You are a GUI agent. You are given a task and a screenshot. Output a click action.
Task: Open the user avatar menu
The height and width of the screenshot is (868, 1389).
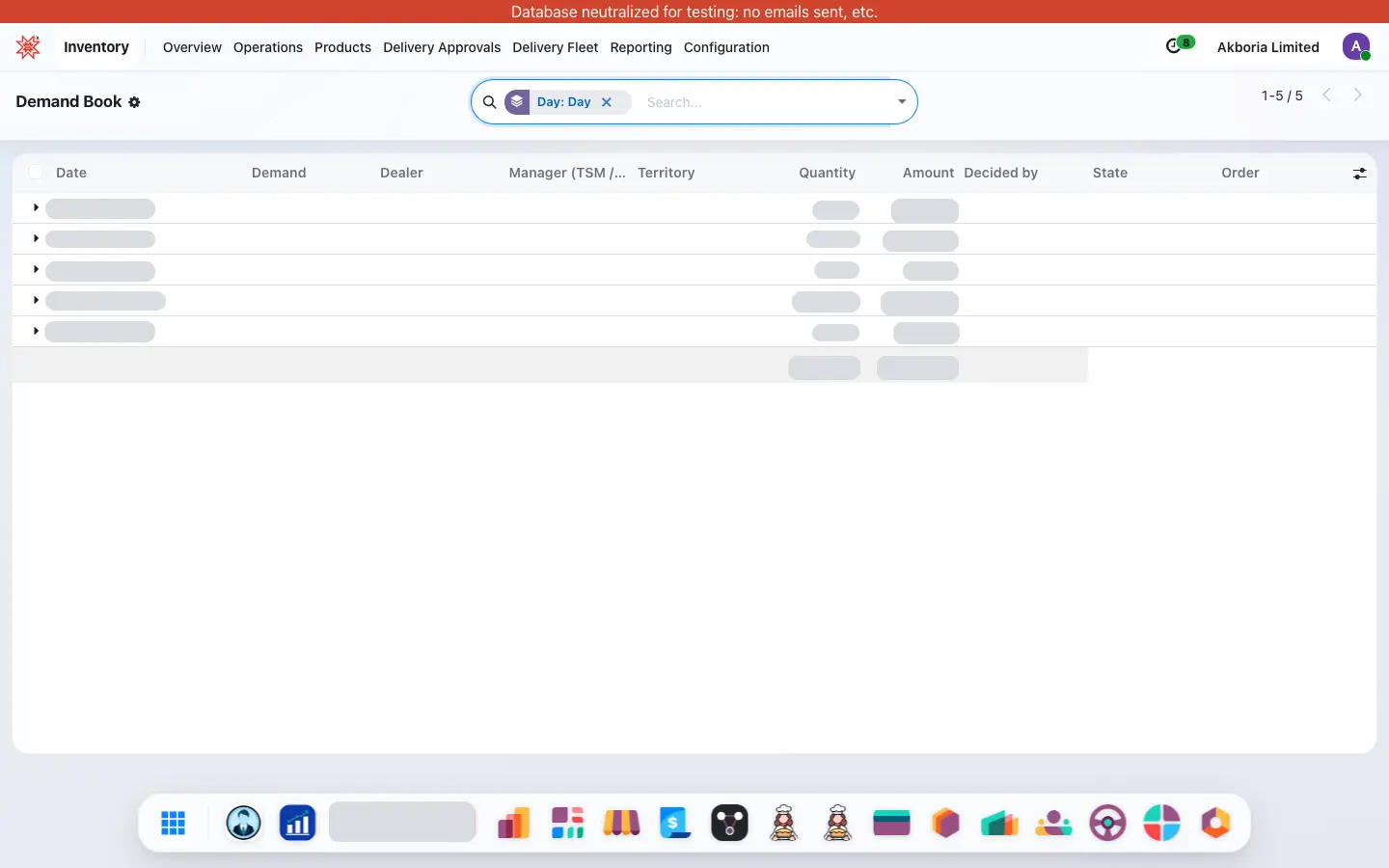(1356, 46)
